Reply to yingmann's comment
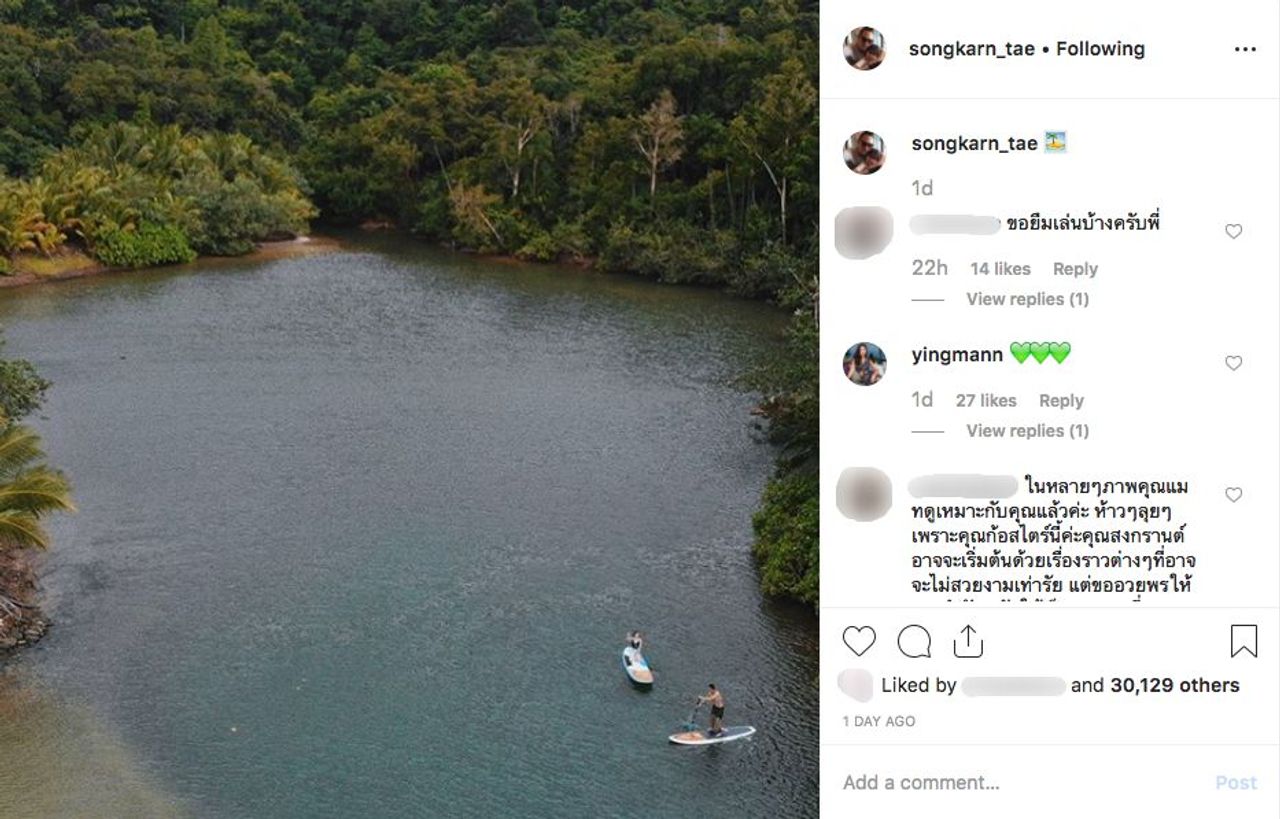Image resolution: width=1280 pixels, height=819 pixels. [1061, 401]
